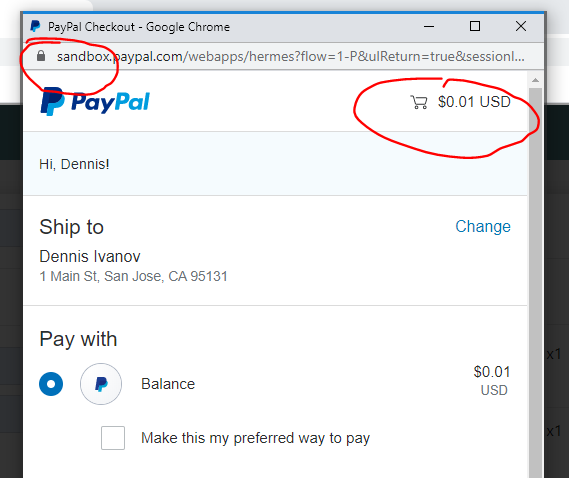
Task: Click the PayPal Balance circular icon
Action: [x=101, y=384]
